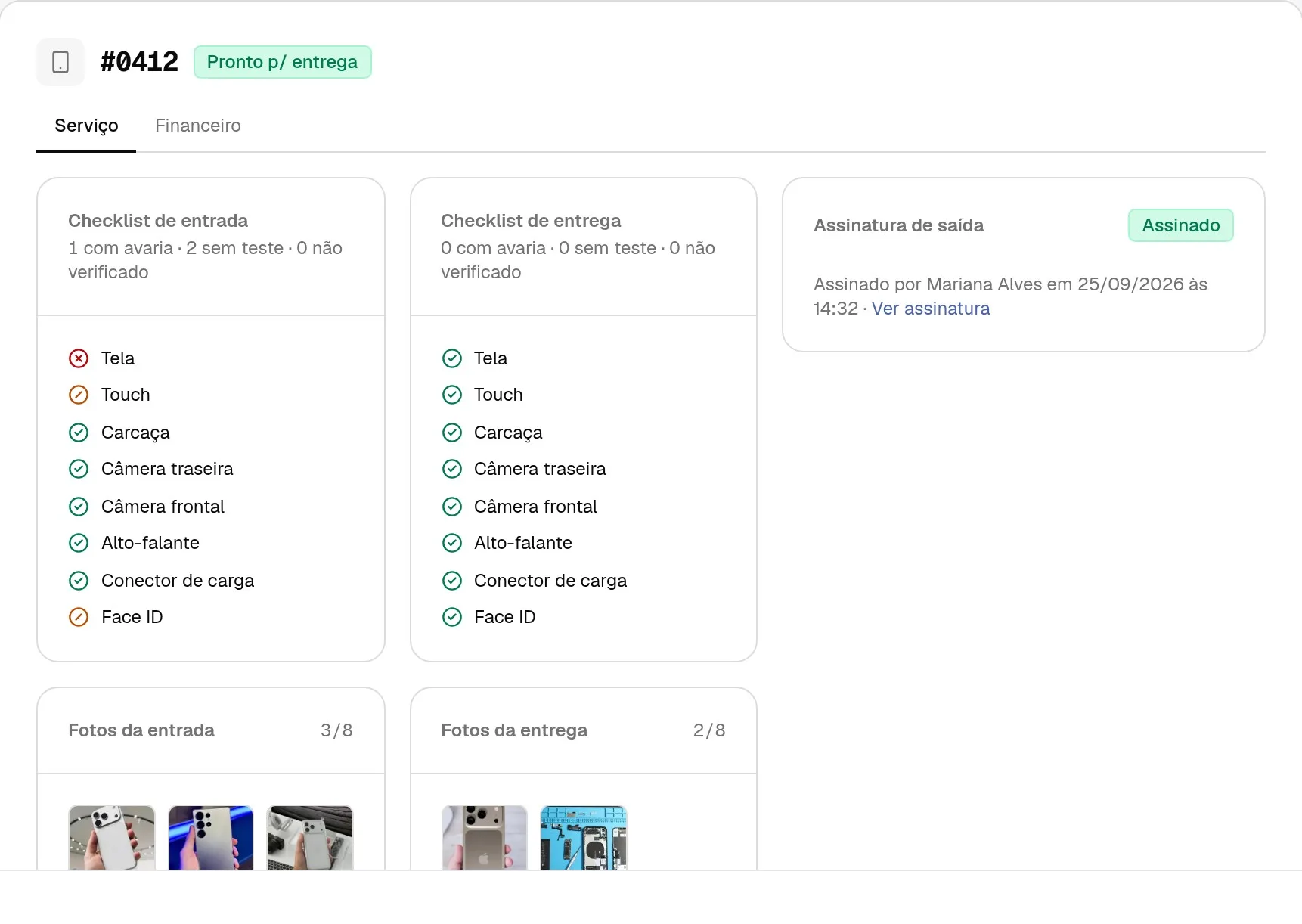Image resolution: width=1302 pixels, height=924 pixels.
Task: Open third entry photo on dark desk
Action: pyautogui.click(x=310, y=837)
